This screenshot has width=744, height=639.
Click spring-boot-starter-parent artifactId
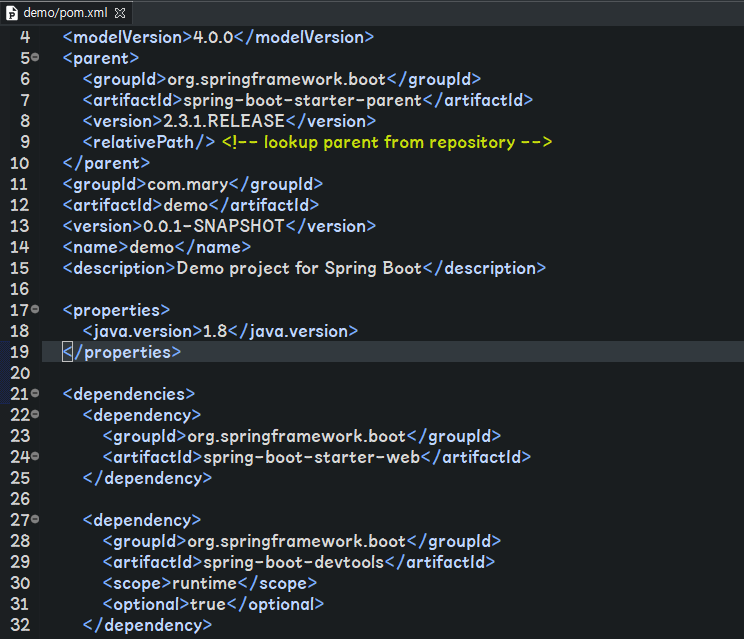point(302,100)
